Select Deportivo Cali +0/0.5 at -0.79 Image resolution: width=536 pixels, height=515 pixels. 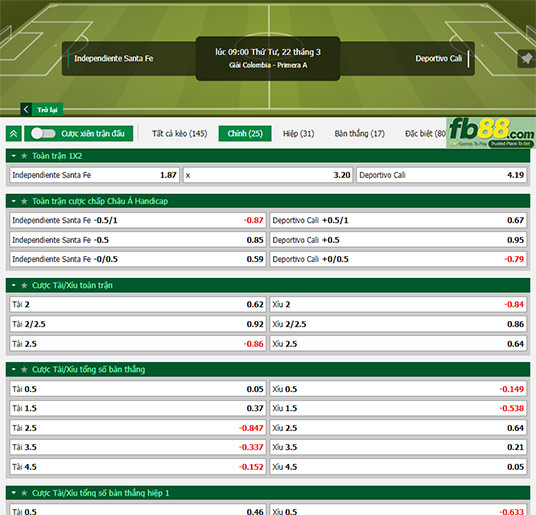click(x=398, y=259)
